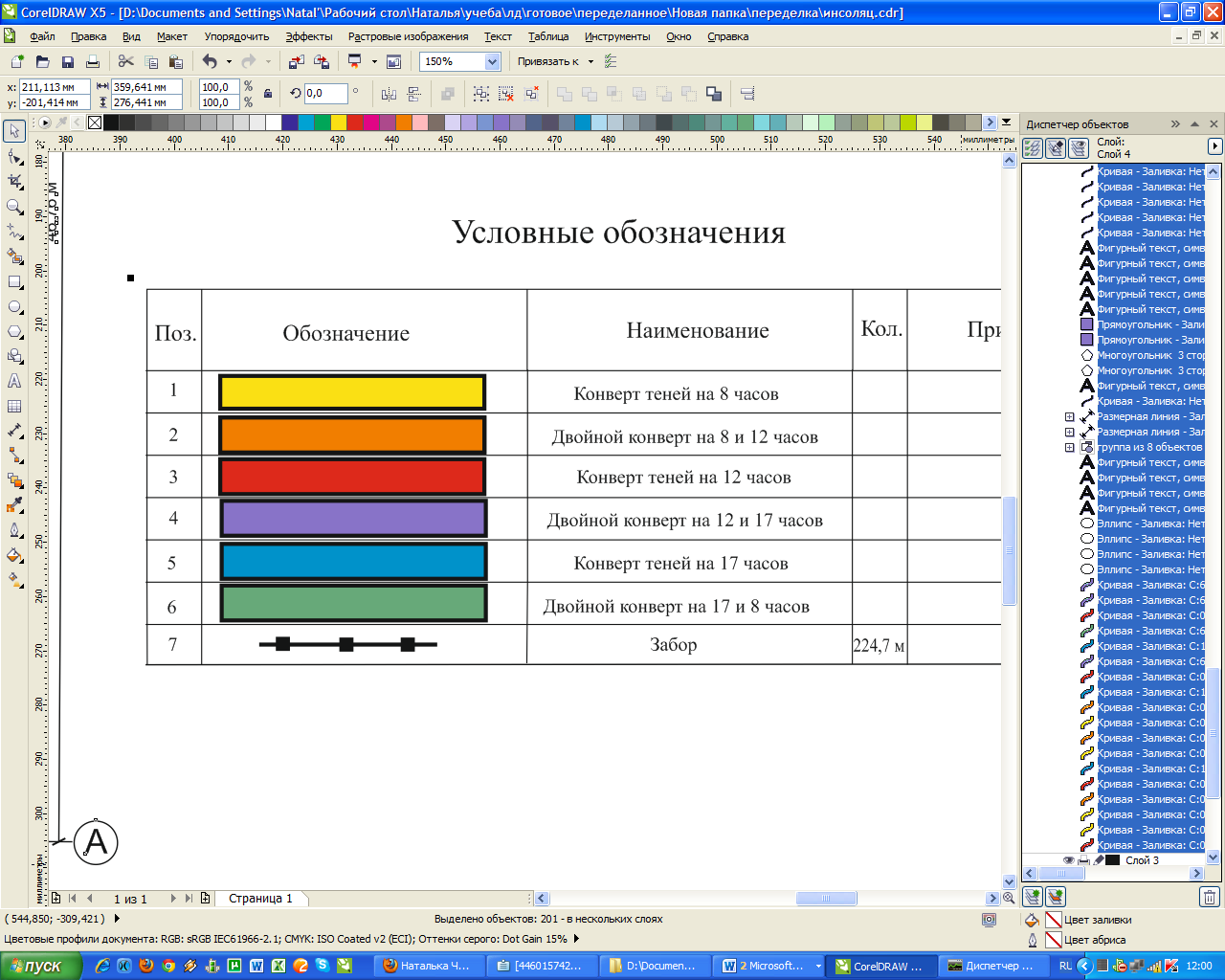Toggle Edit across layers button
This screenshot has height=980, width=1225.
click(1055, 148)
